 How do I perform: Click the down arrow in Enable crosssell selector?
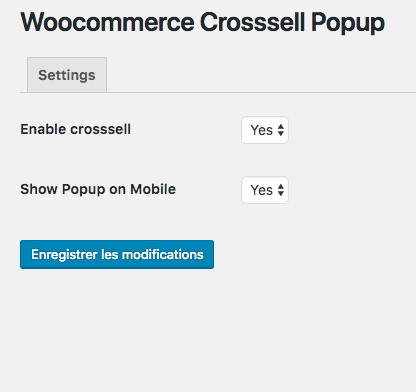point(281,134)
